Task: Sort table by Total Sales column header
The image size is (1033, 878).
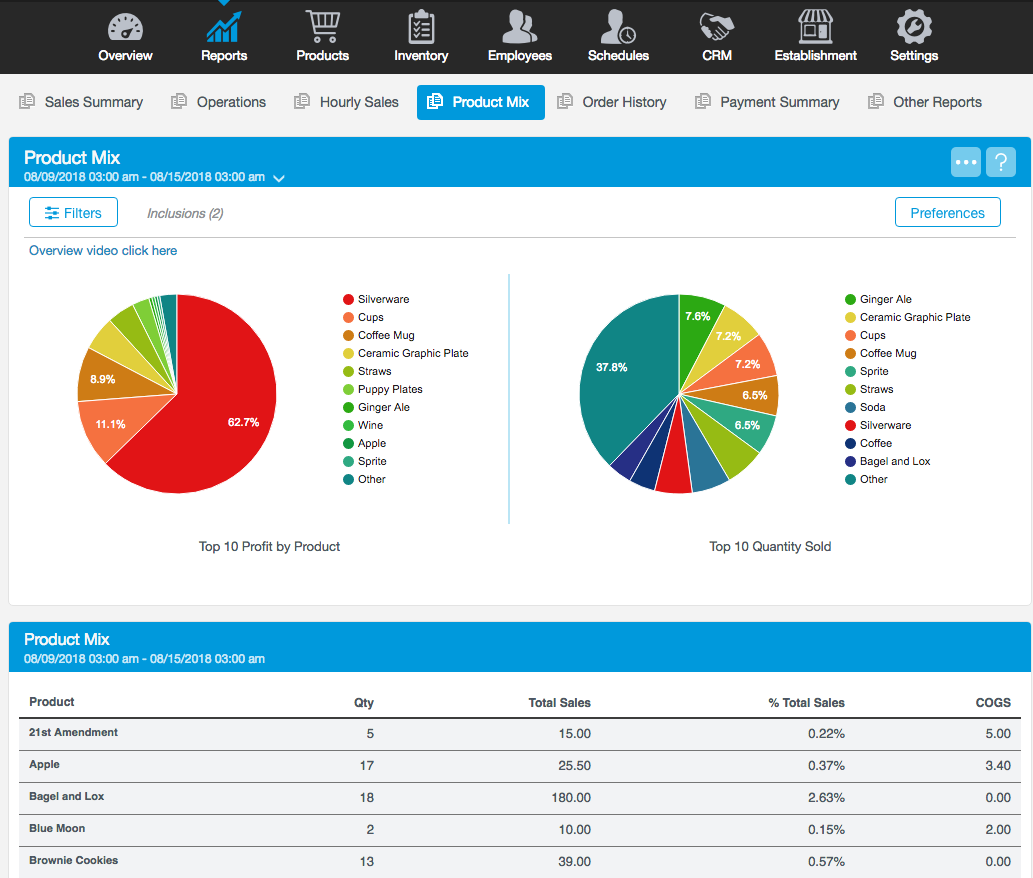Action: coord(559,702)
